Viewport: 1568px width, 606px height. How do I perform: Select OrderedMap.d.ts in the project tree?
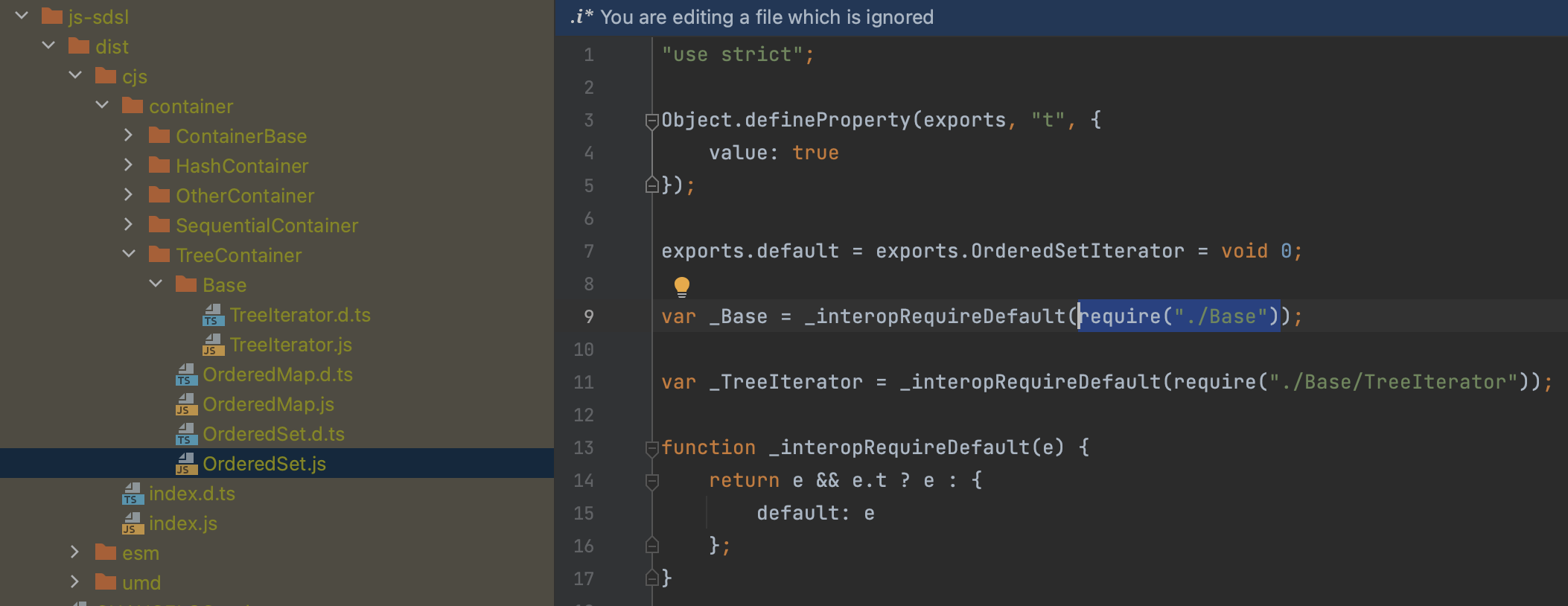278,374
